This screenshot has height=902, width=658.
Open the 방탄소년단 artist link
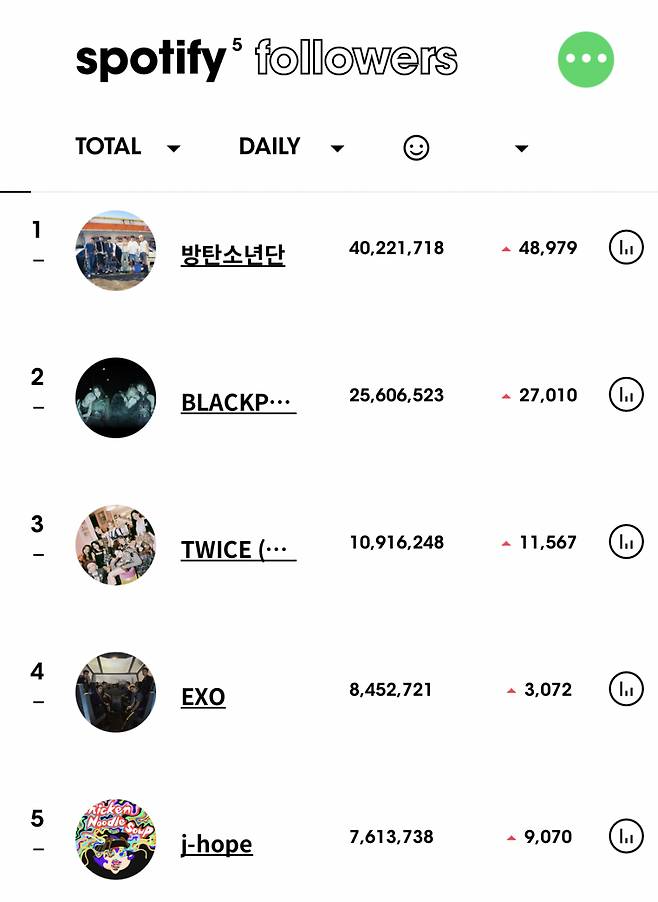(x=233, y=254)
